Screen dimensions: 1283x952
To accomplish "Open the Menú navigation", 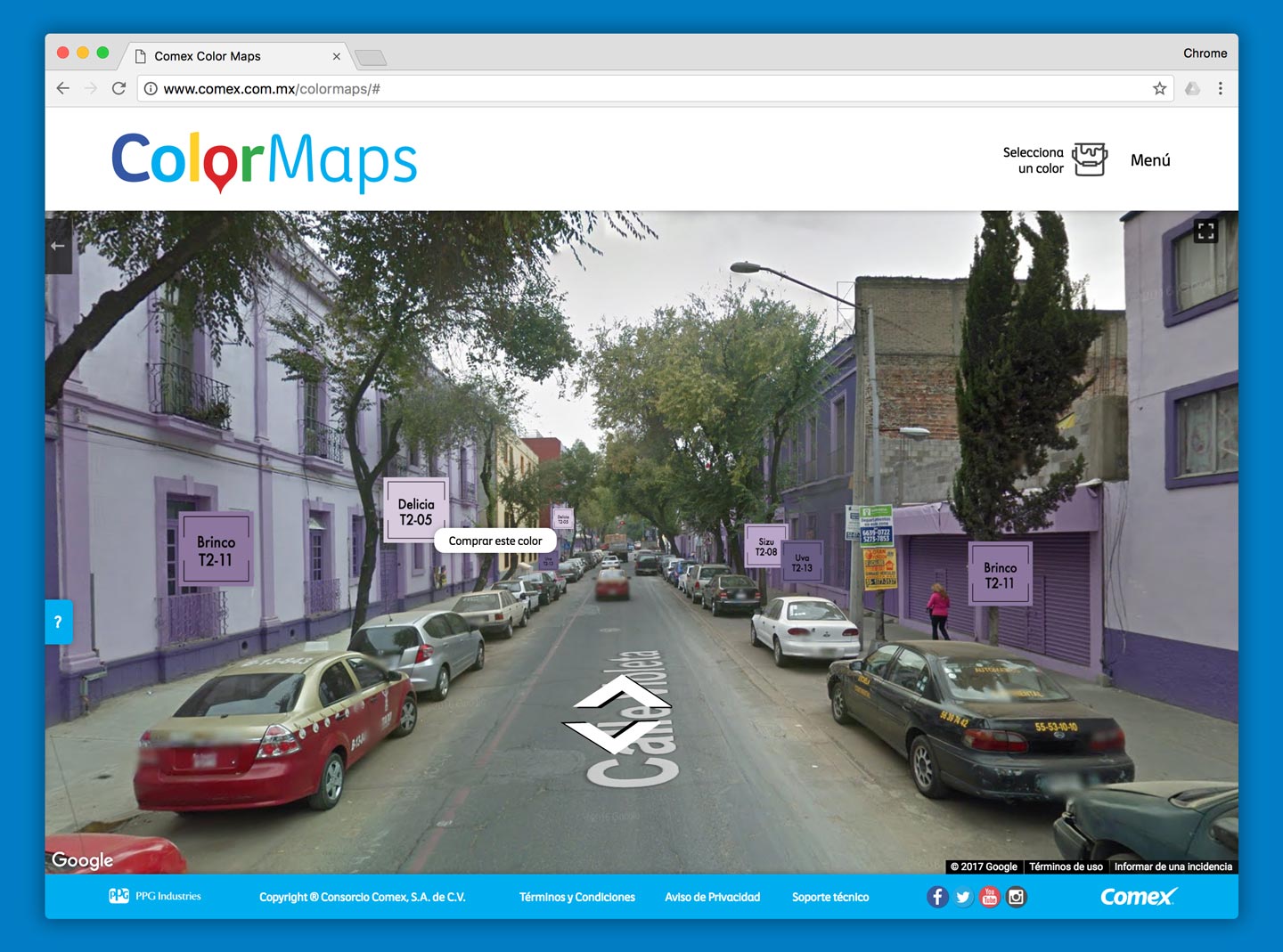I will click(1150, 160).
